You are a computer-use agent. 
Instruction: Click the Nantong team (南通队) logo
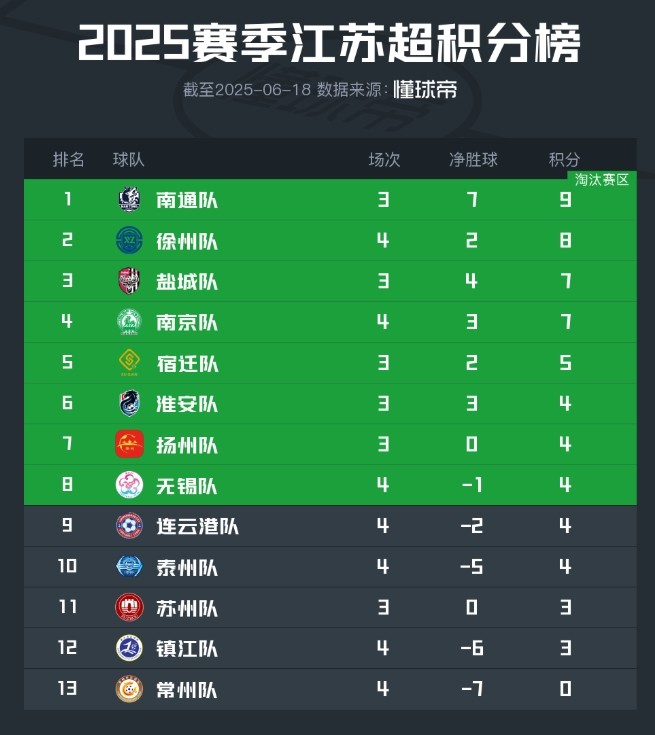tap(129, 200)
